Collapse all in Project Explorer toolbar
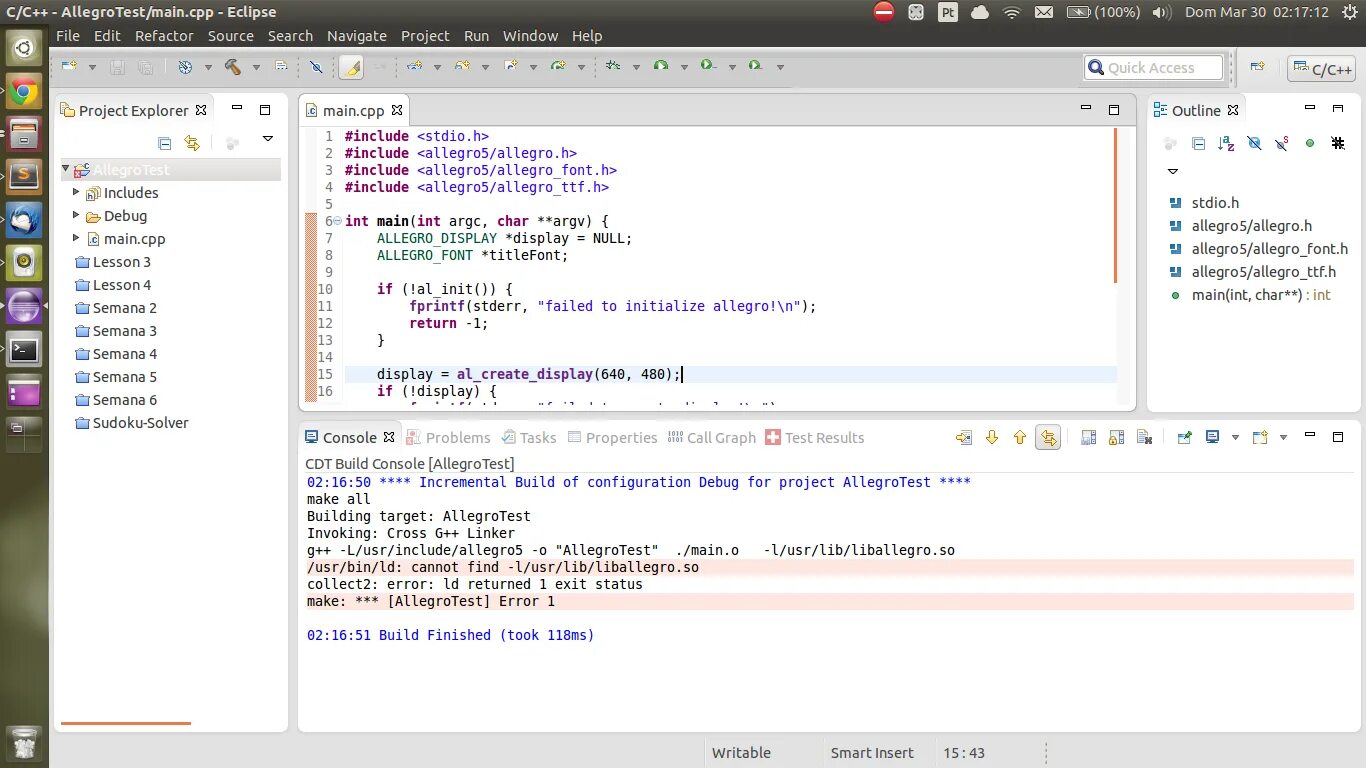This screenshot has height=768, width=1366. (165, 143)
